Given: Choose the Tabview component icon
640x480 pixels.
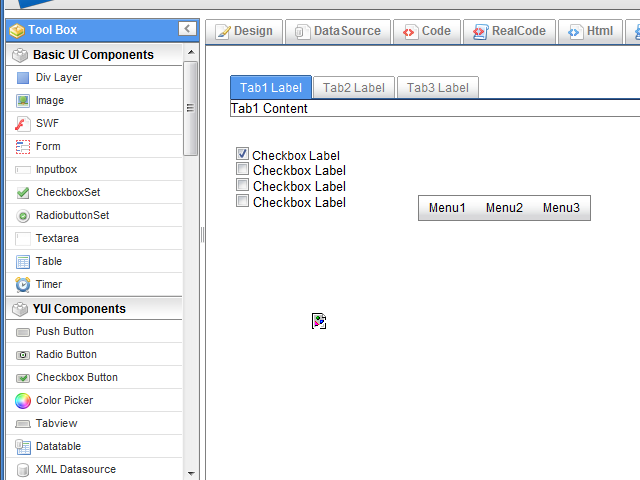Looking at the screenshot, I should (x=23, y=423).
